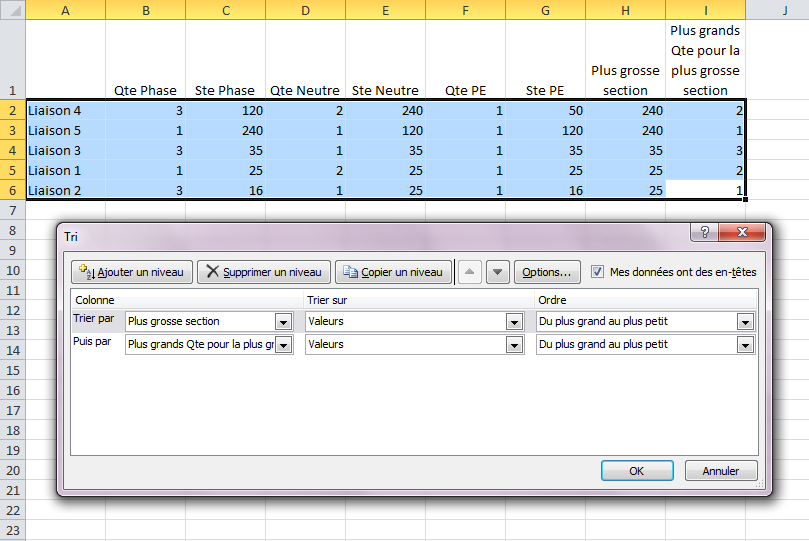Select row 7 header
This screenshot has width=809, height=541.
point(12,211)
